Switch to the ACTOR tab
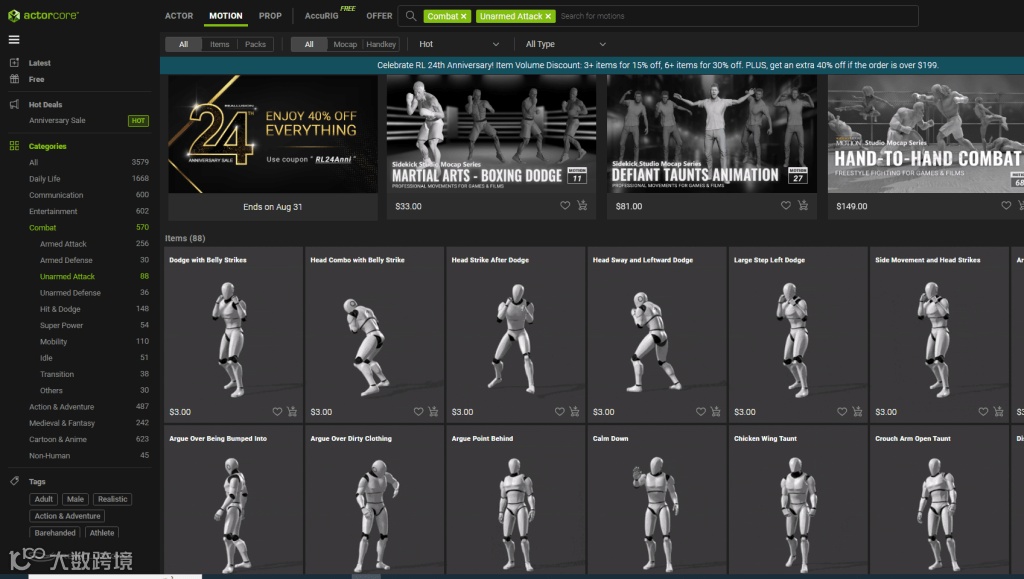This screenshot has height=579, width=1024. coord(179,16)
